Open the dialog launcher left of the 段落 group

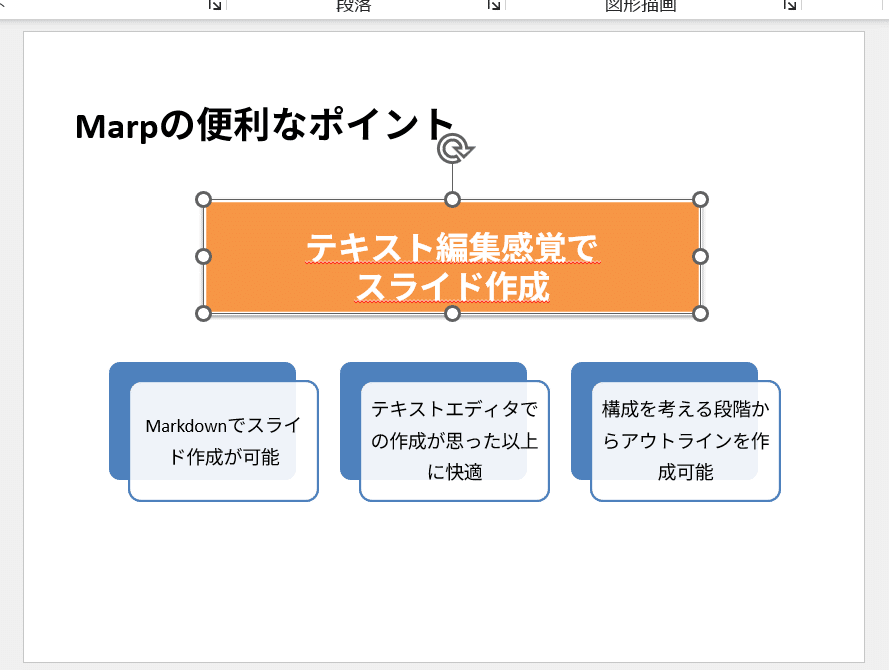(215, 5)
